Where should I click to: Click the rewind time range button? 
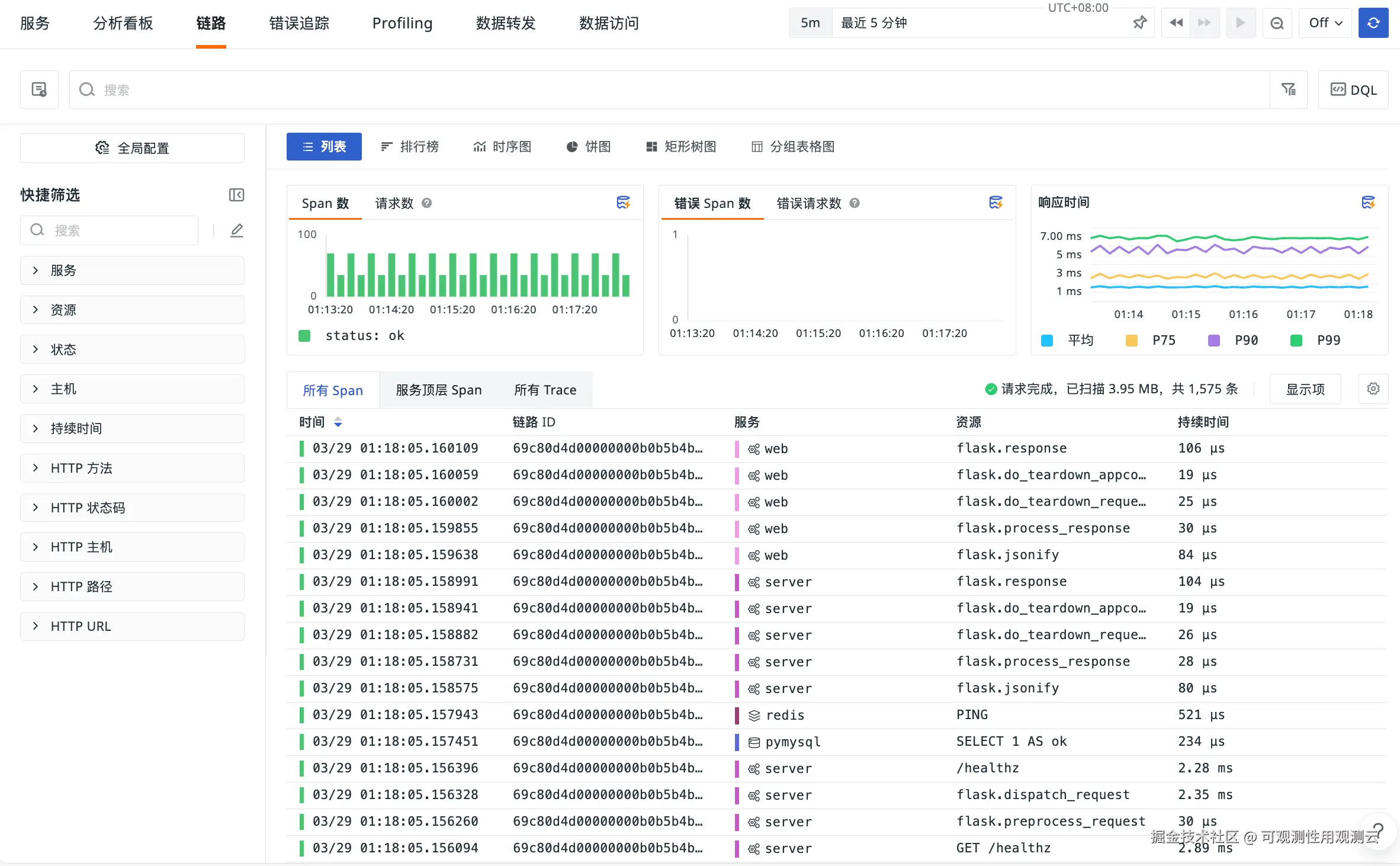[1176, 23]
